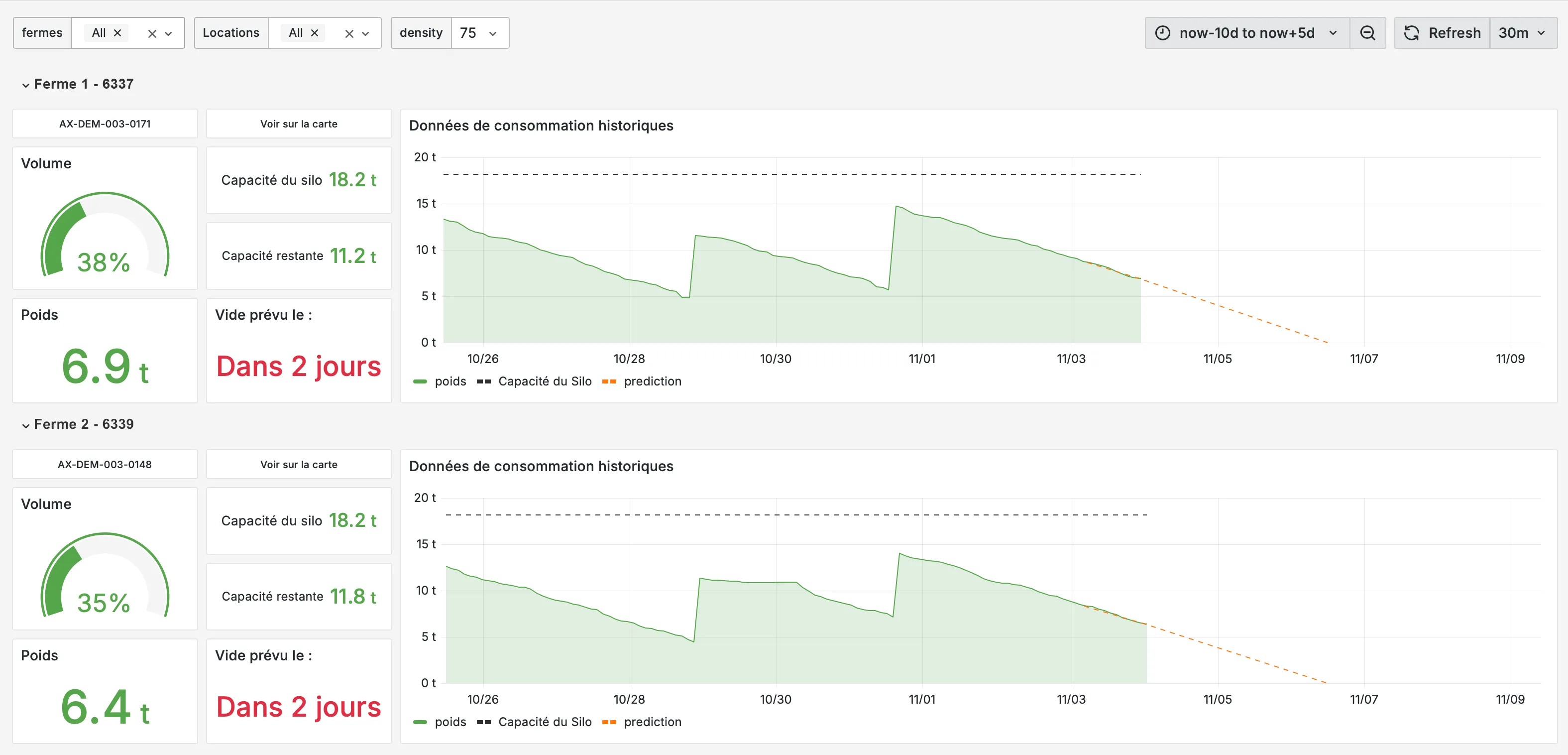
Task: Click the 6.9 t Poids value
Action: [105, 367]
